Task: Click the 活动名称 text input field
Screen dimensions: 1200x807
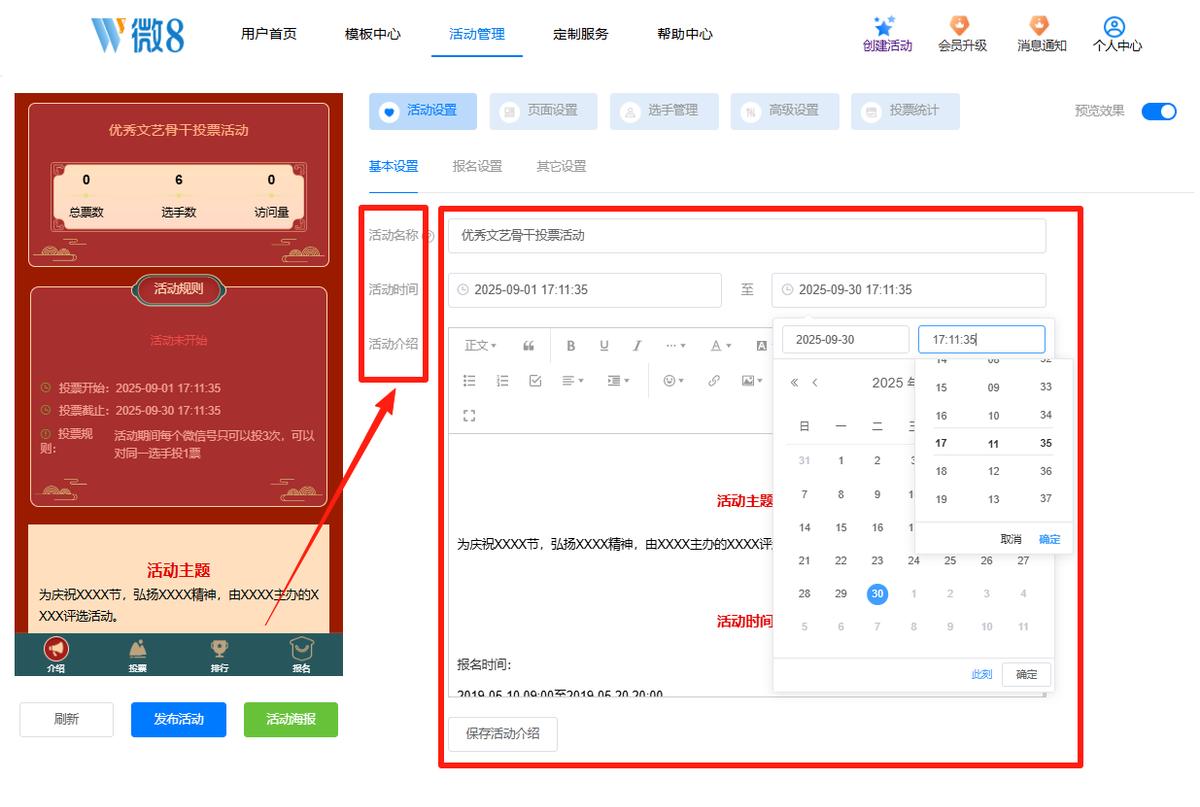Action: point(746,236)
